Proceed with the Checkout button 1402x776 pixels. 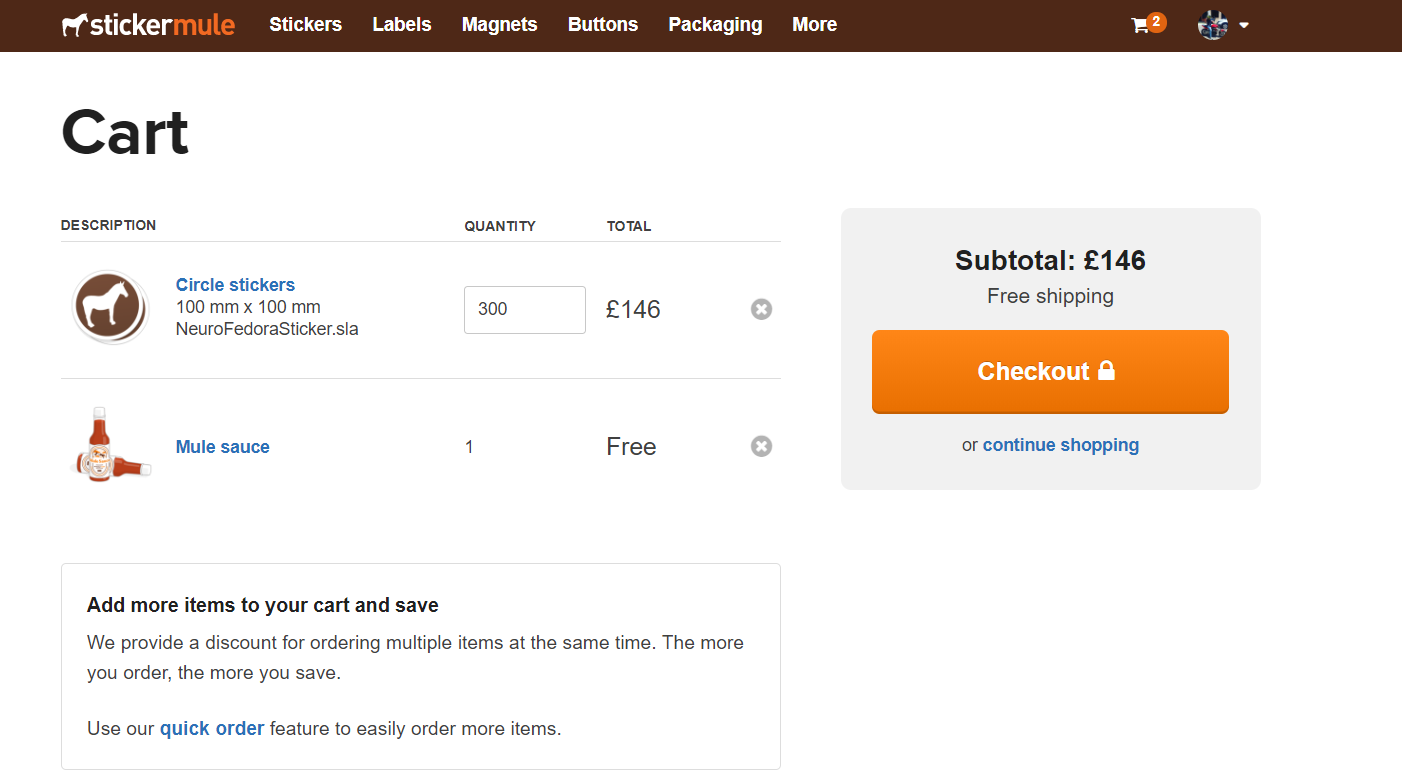coord(1050,372)
